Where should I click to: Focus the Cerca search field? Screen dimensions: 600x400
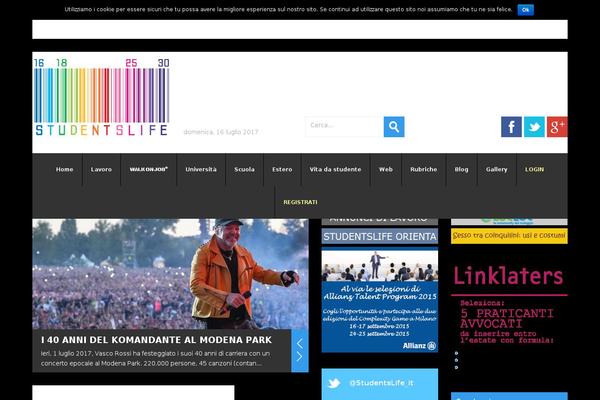point(344,127)
